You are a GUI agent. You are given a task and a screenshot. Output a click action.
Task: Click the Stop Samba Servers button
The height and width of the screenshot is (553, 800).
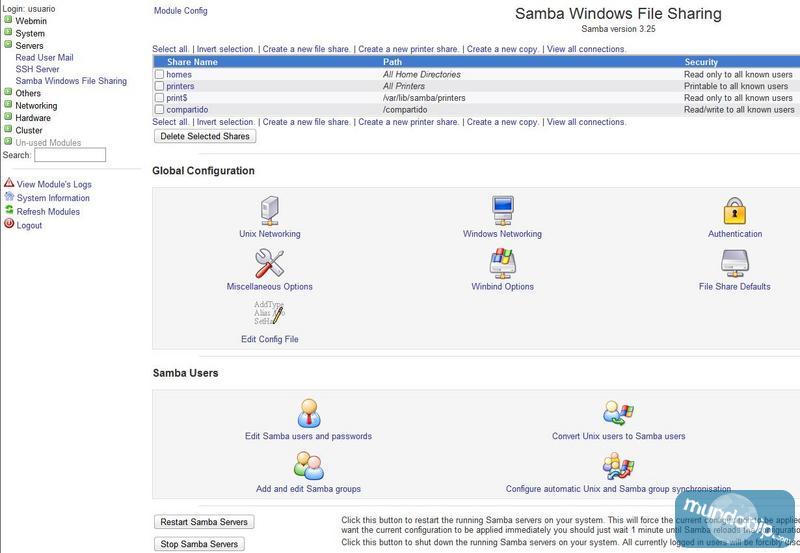(199, 544)
